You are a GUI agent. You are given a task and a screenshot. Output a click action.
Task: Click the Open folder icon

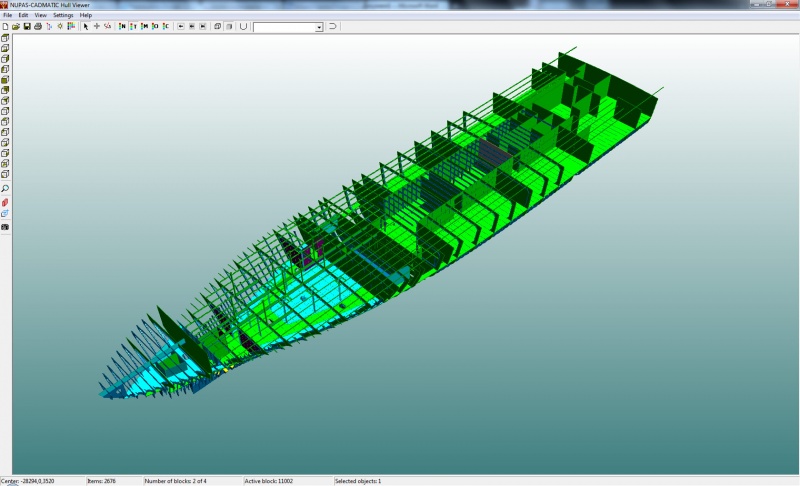click(x=16, y=26)
